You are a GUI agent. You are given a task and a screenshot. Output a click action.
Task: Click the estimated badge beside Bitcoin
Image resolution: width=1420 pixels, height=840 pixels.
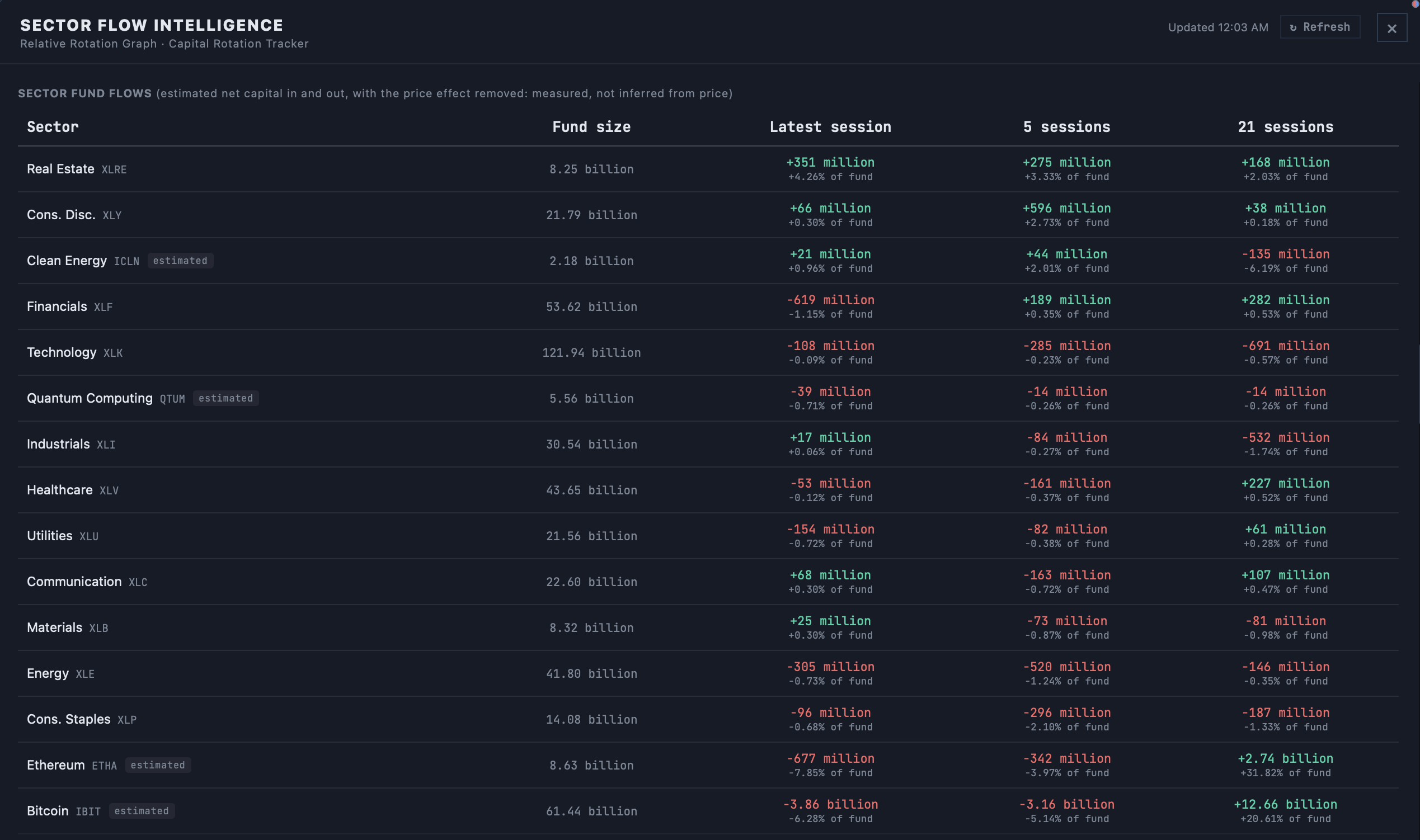pyautogui.click(x=142, y=811)
